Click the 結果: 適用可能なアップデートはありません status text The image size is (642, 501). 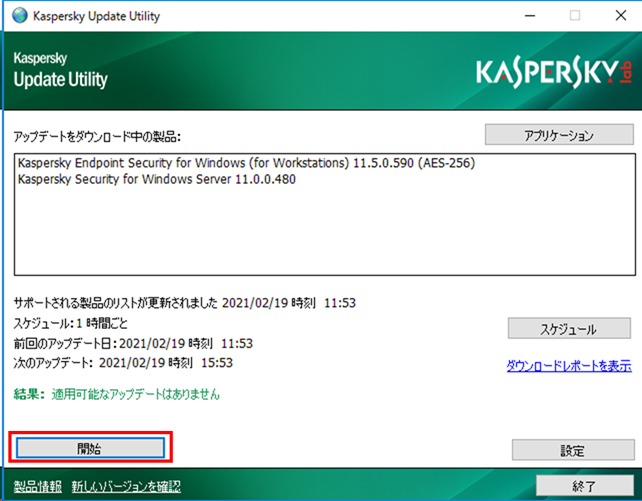[116, 394]
